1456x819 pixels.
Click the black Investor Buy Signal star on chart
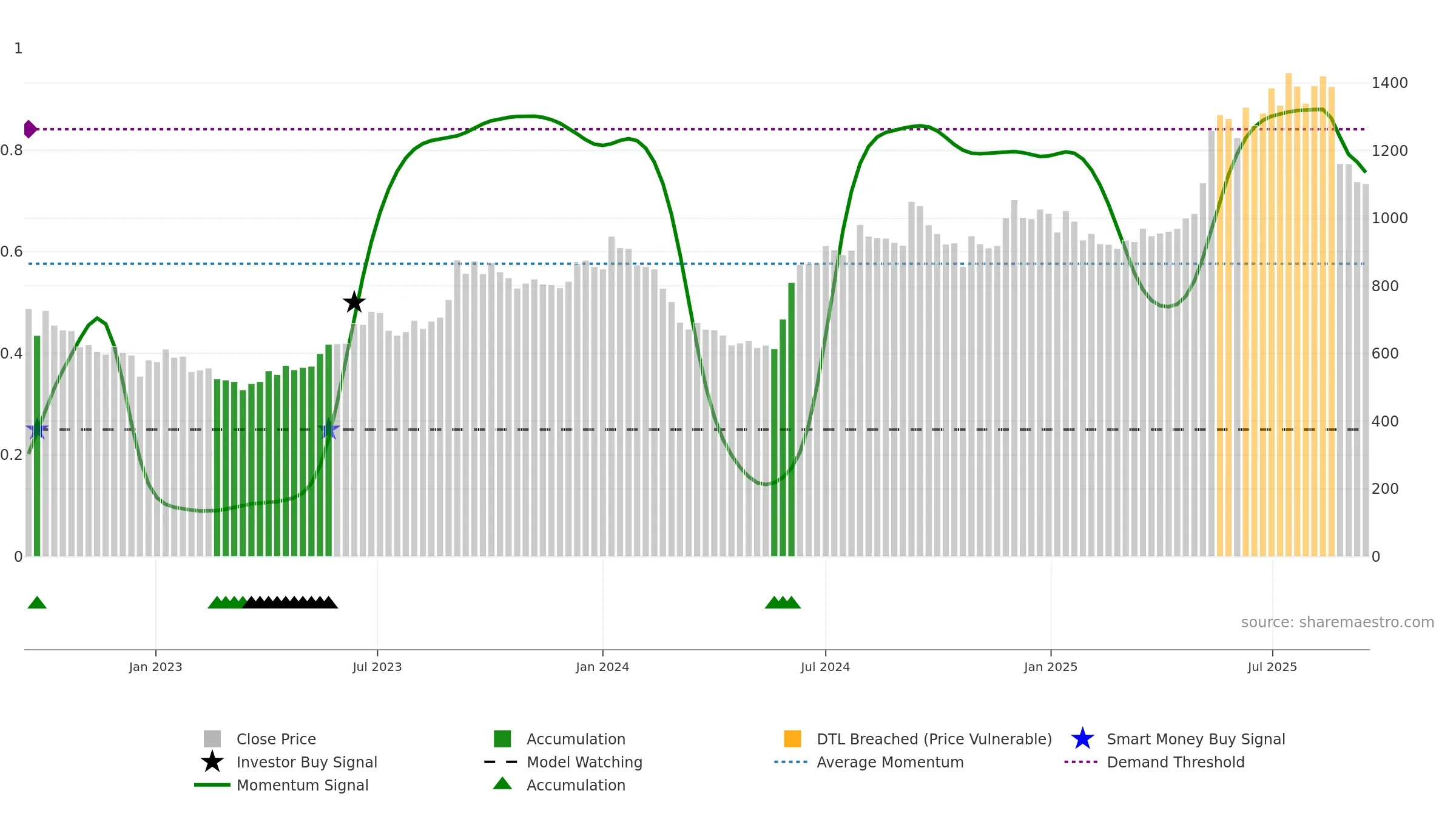click(x=354, y=302)
